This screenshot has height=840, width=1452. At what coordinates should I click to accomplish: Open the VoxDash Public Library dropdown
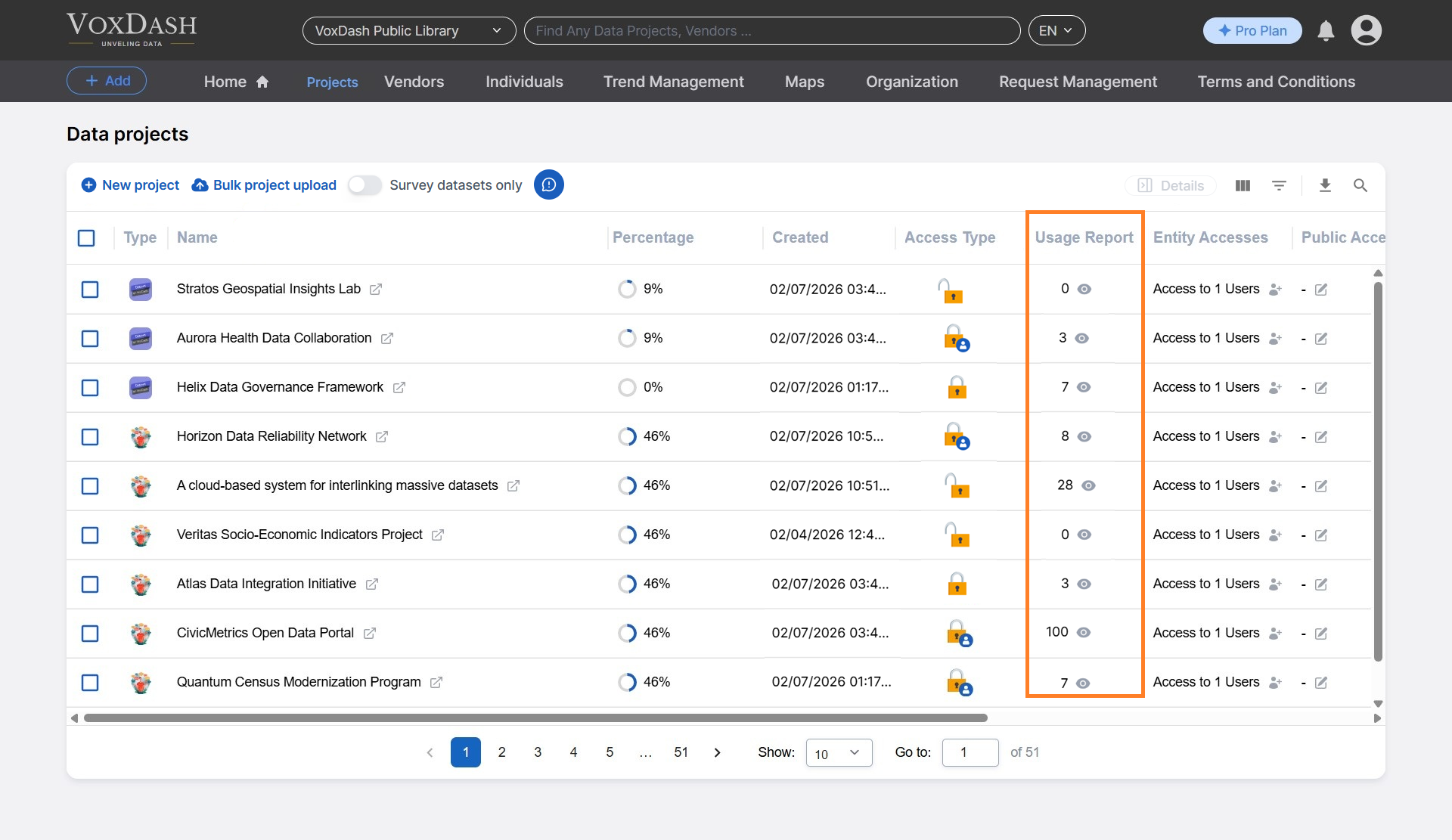[x=408, y=30]
